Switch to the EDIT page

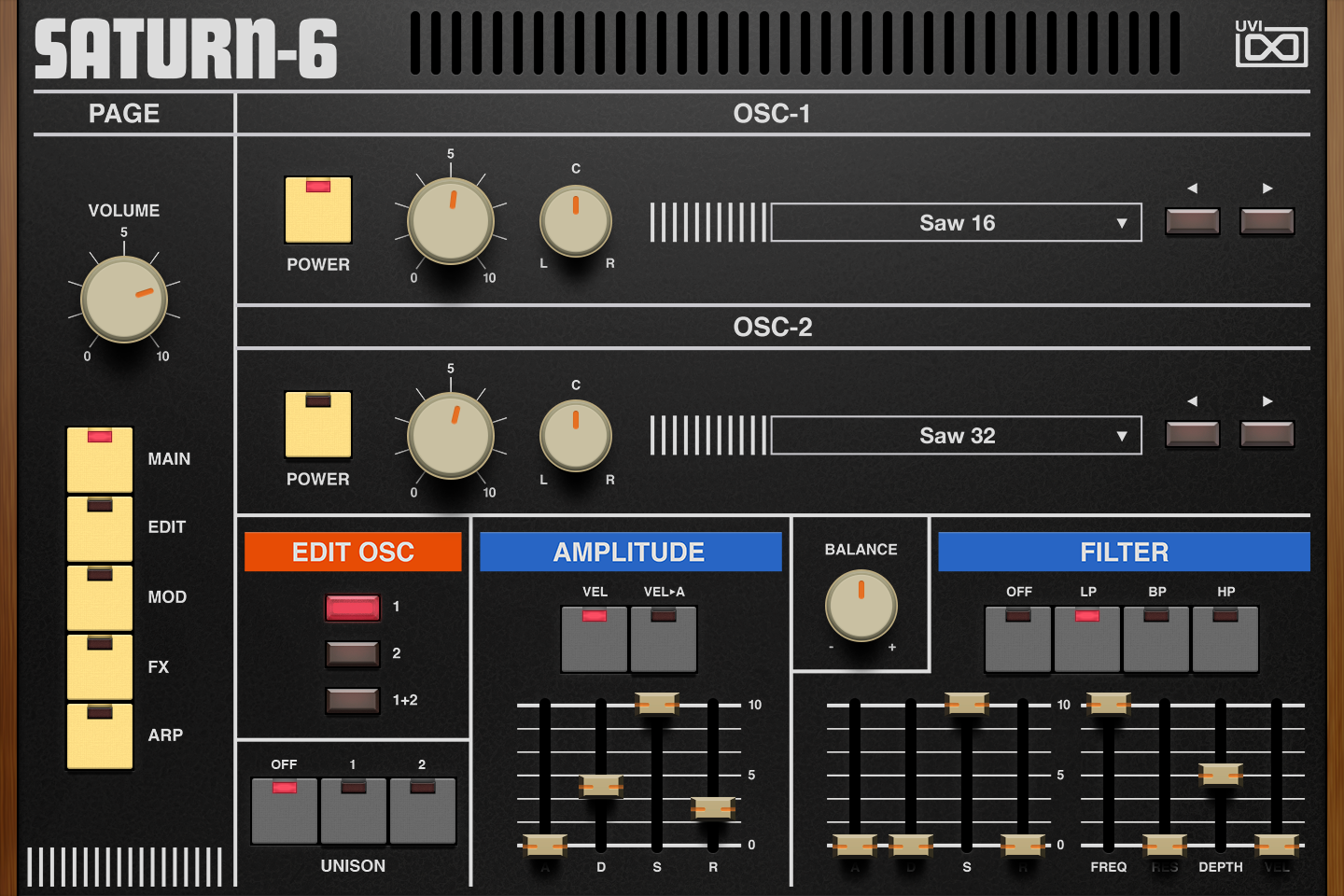[x=99, y=527]
